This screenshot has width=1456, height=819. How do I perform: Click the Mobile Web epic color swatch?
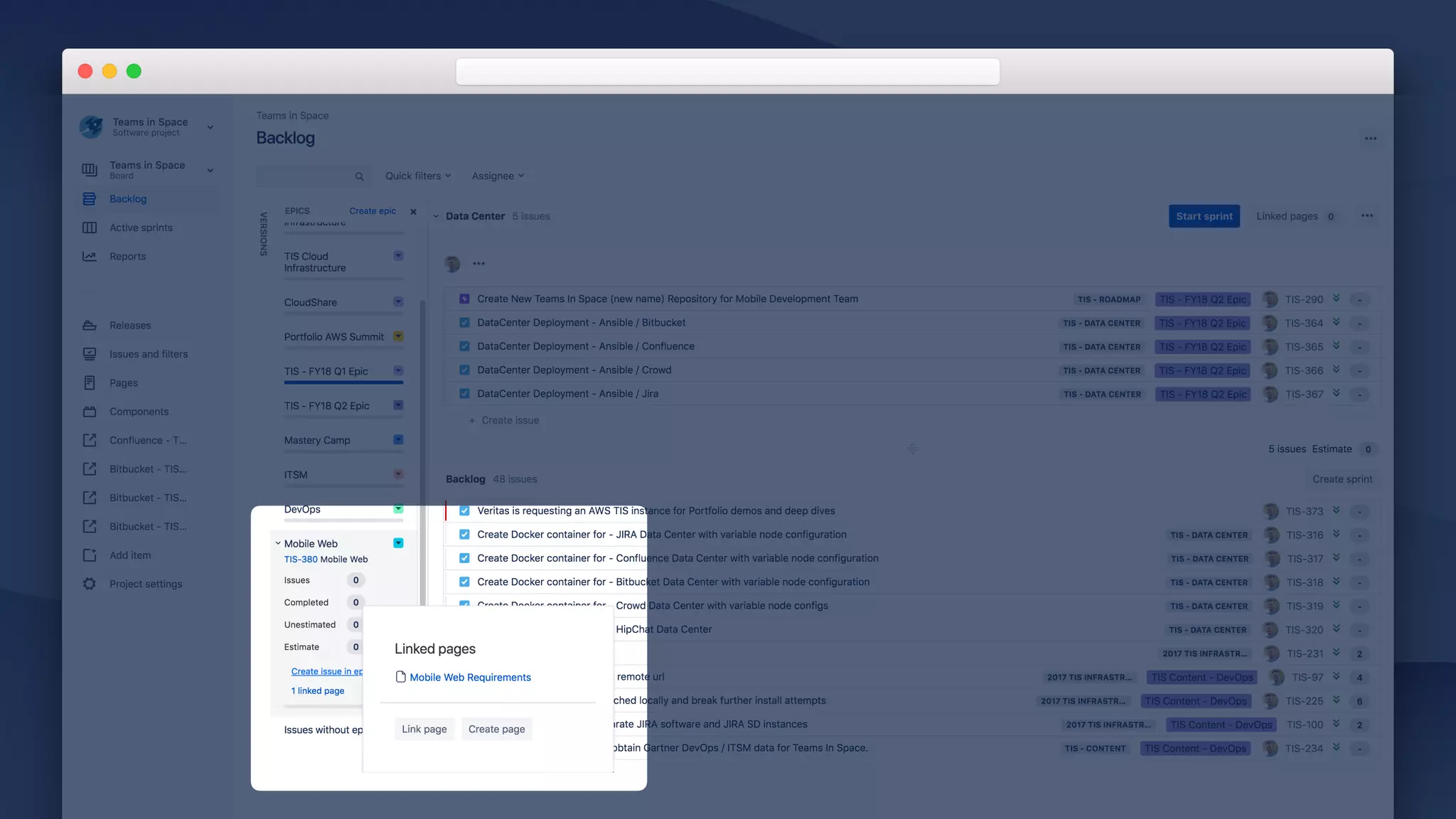pos(398,543)
